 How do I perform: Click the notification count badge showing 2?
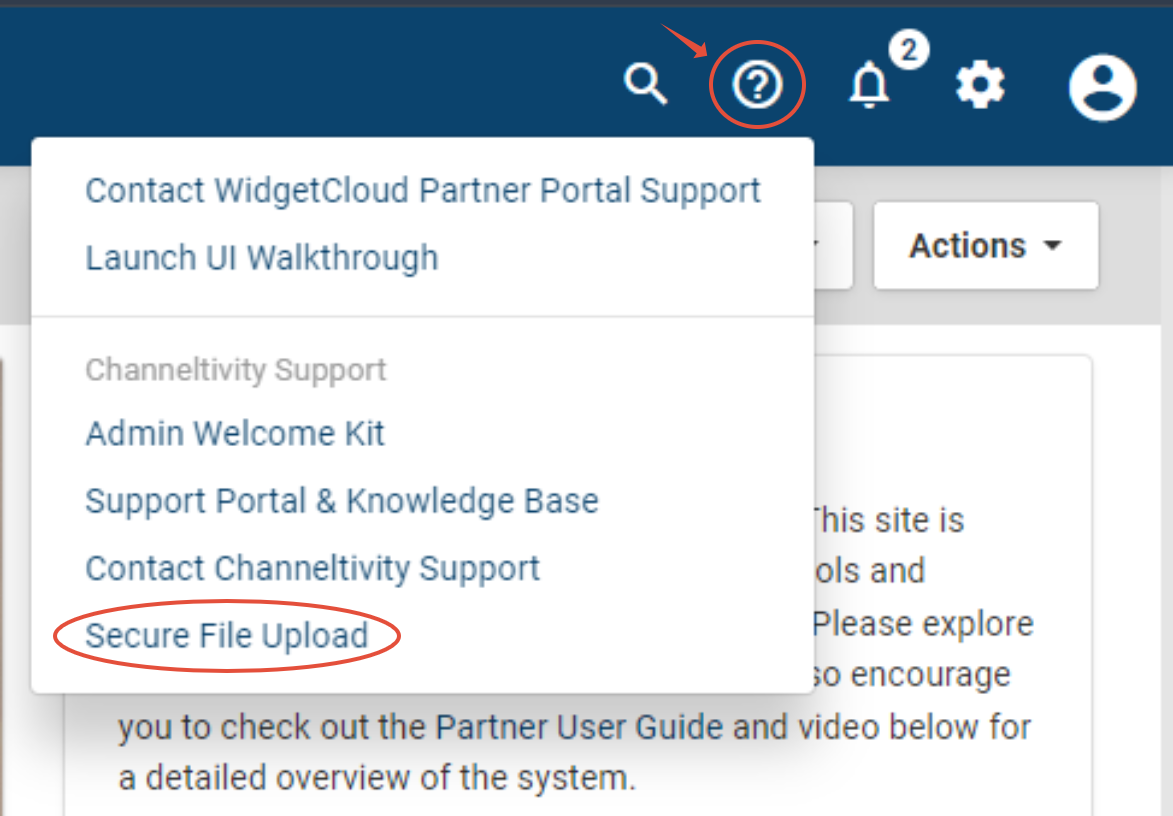click(909, 50)
